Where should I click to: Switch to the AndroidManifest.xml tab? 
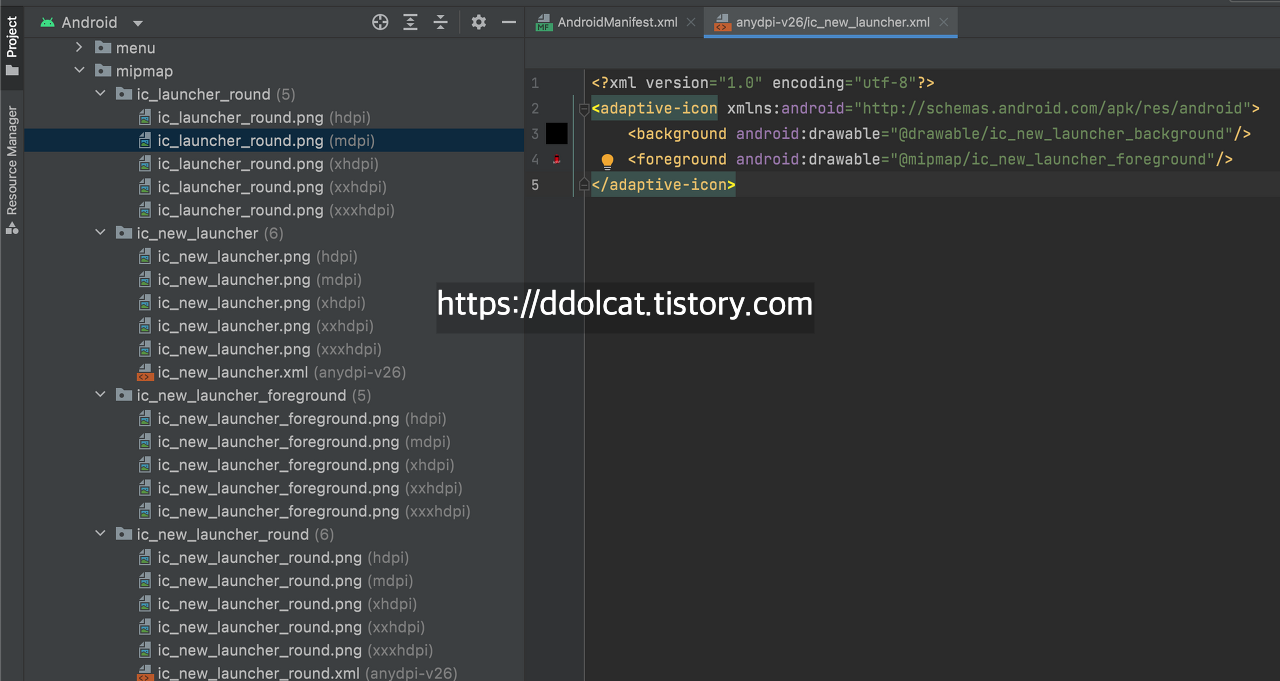click(x=616, y=22)
